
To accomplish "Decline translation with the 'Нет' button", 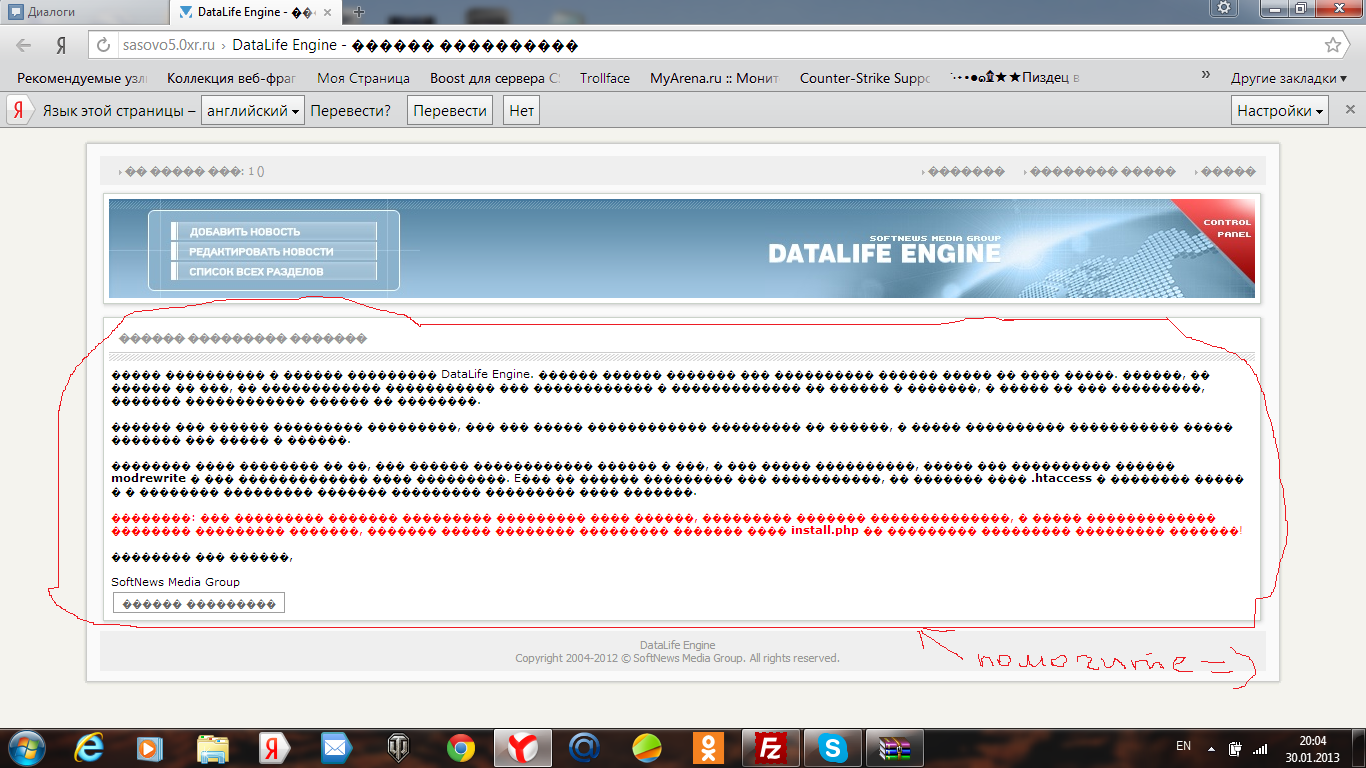I will point(521,110).
